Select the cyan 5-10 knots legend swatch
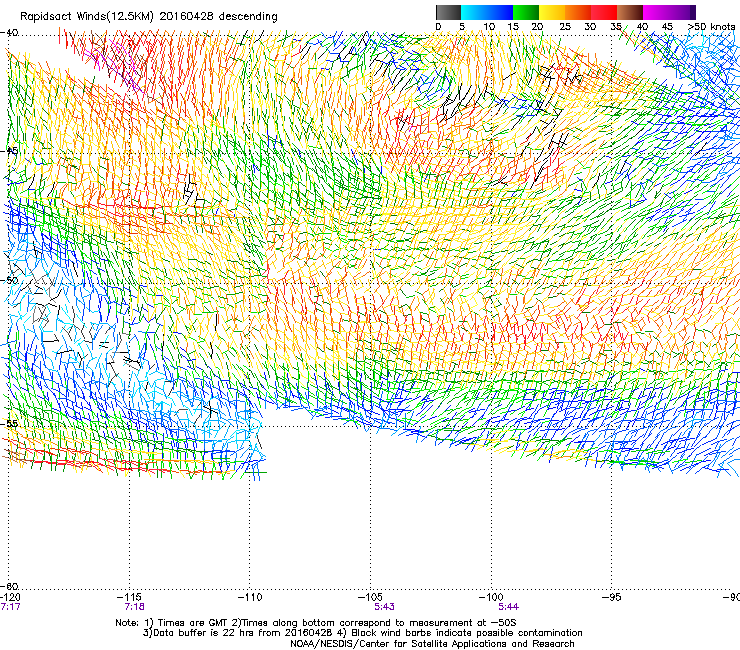 point(474,12)
